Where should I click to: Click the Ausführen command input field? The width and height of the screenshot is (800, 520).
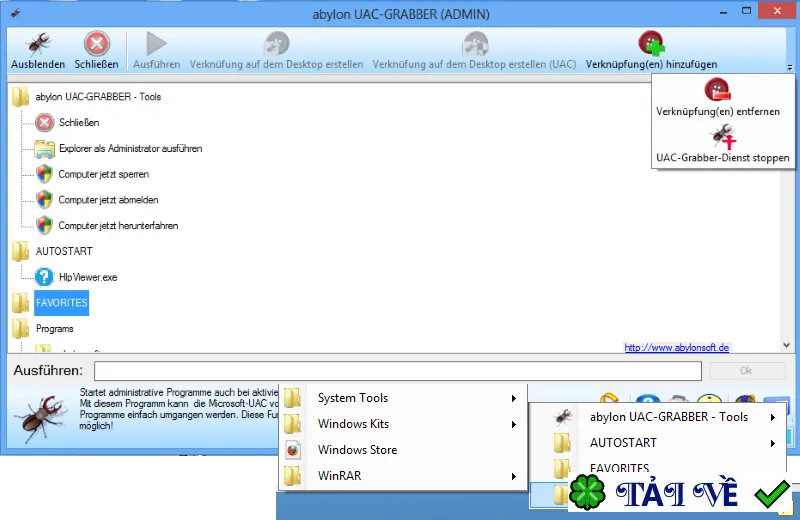click(x=397, y=371)
